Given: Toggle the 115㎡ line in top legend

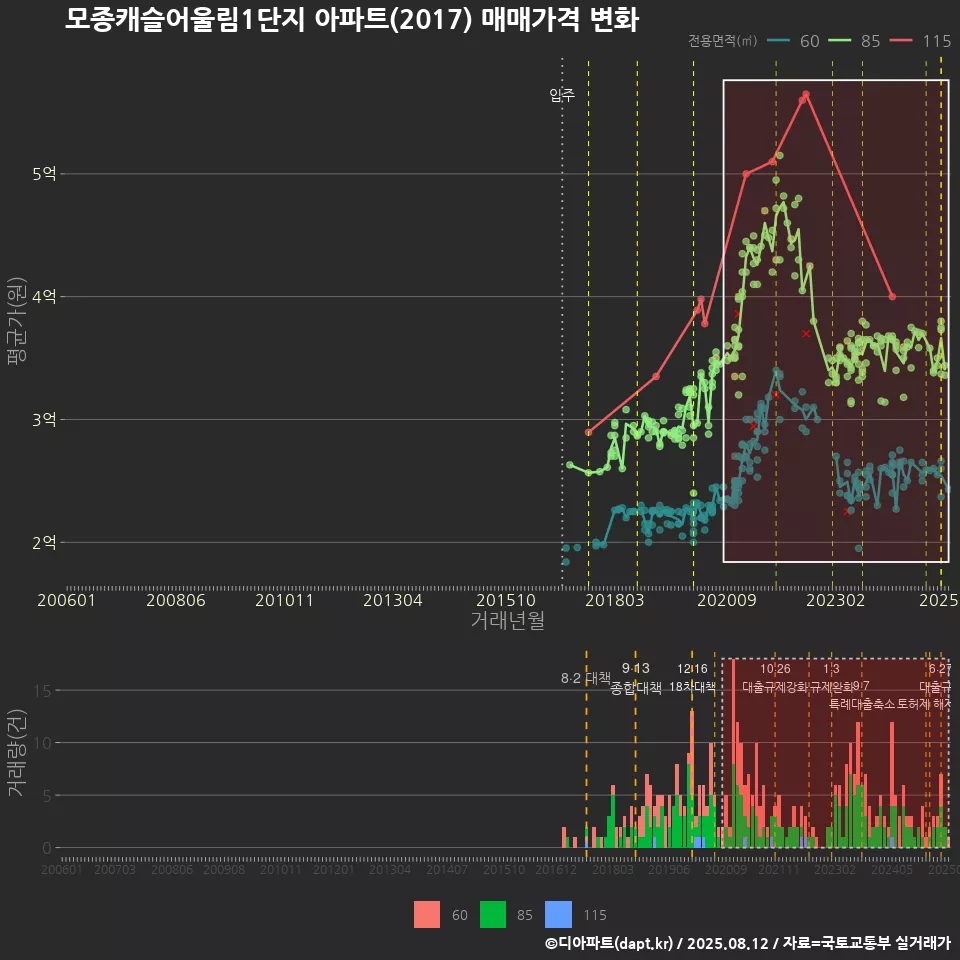Looking at the screenshot, I should 920,41.
